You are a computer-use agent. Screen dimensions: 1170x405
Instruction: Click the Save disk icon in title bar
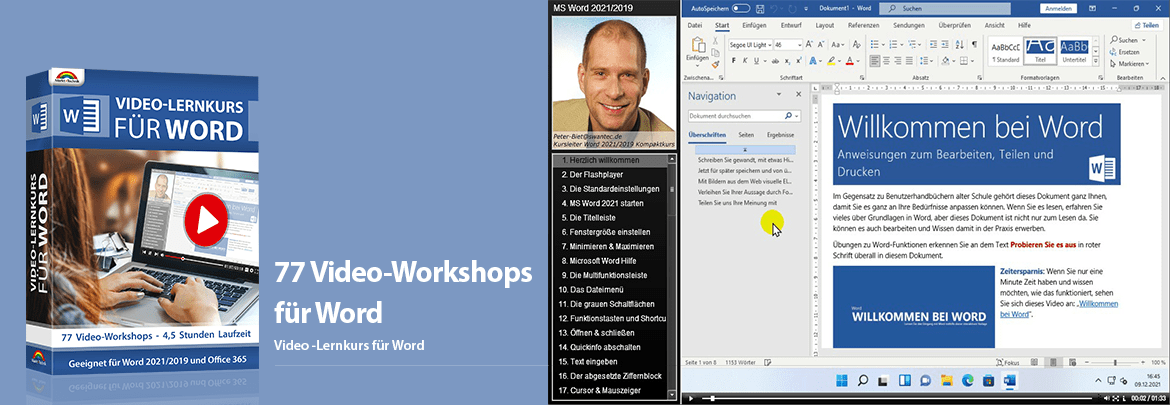tap(758, 8)
